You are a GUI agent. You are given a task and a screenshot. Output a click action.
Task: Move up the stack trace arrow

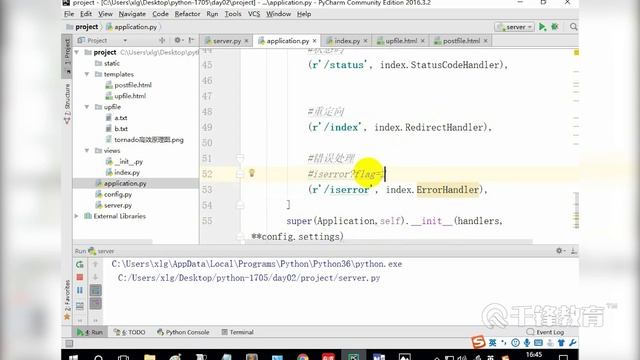[x=96, y=264]
